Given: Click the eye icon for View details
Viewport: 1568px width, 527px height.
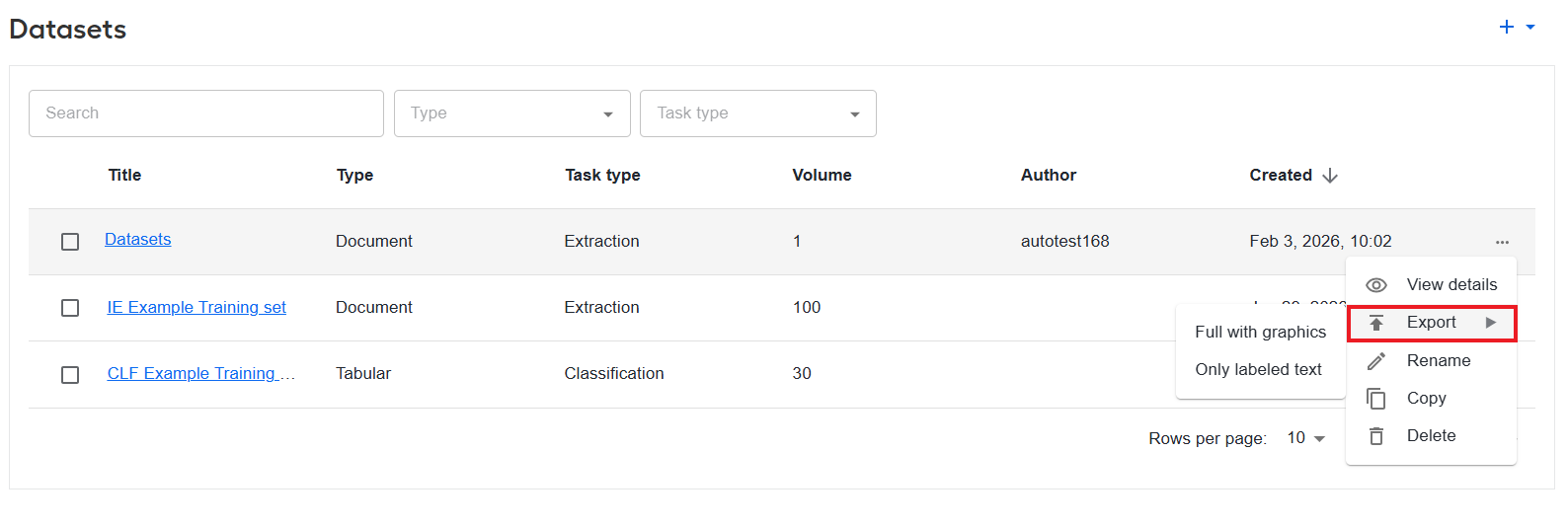Looking at the screenshot, I should [x=1376, y=285].
